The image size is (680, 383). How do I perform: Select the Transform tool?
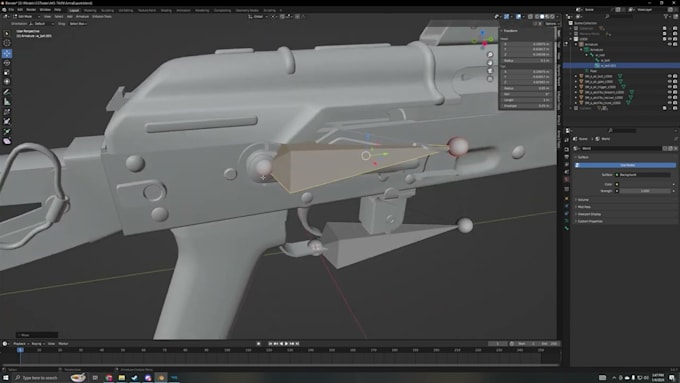tap(7, 82)
